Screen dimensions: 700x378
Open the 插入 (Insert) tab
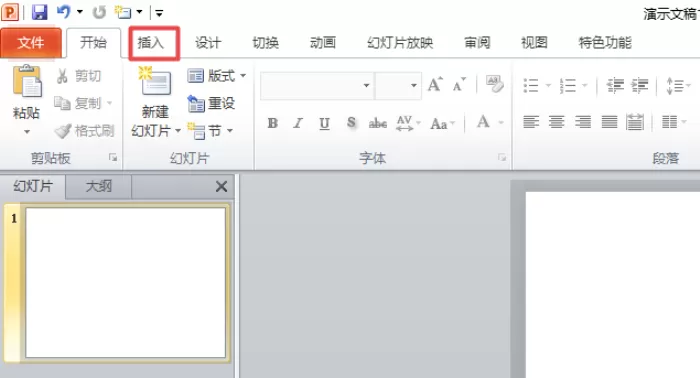151,43
